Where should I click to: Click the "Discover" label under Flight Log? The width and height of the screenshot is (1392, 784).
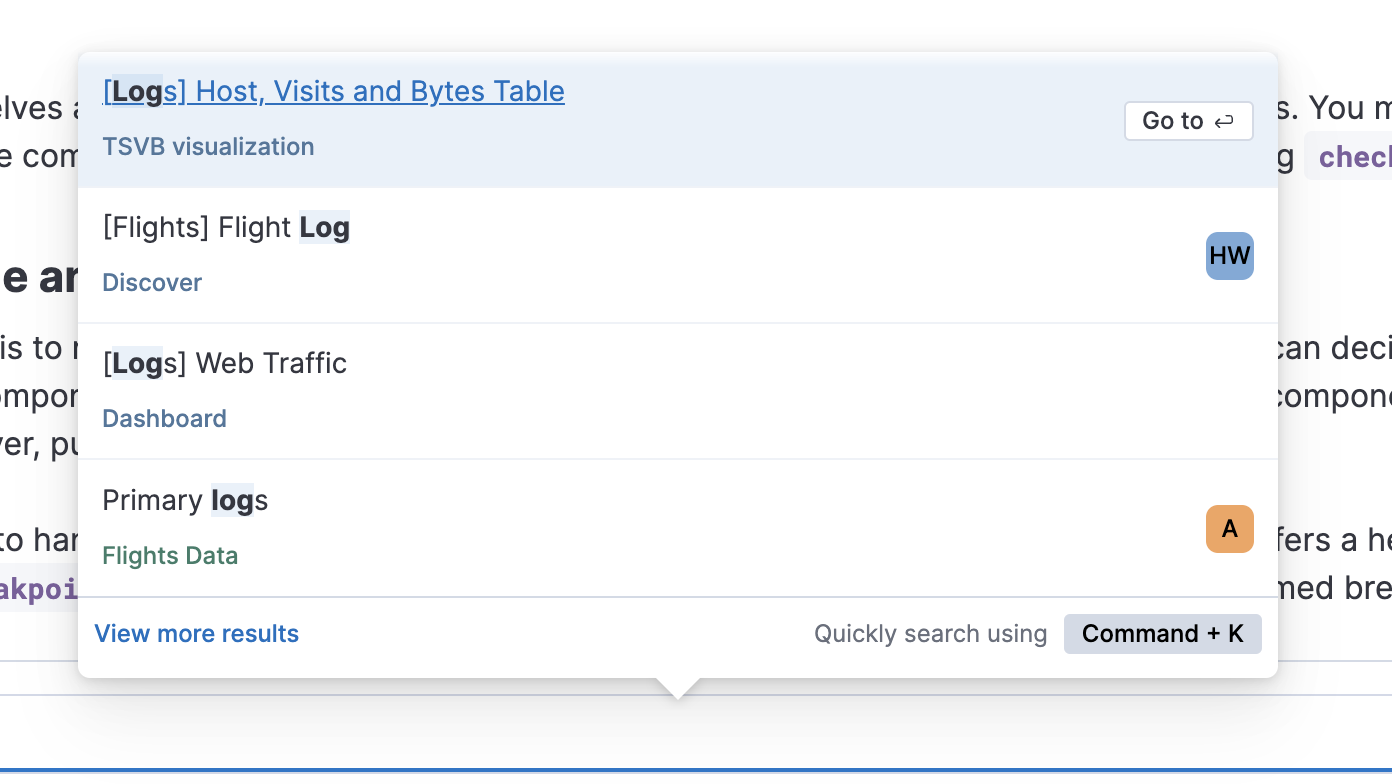pyautogui.click(x=152, y=283)
